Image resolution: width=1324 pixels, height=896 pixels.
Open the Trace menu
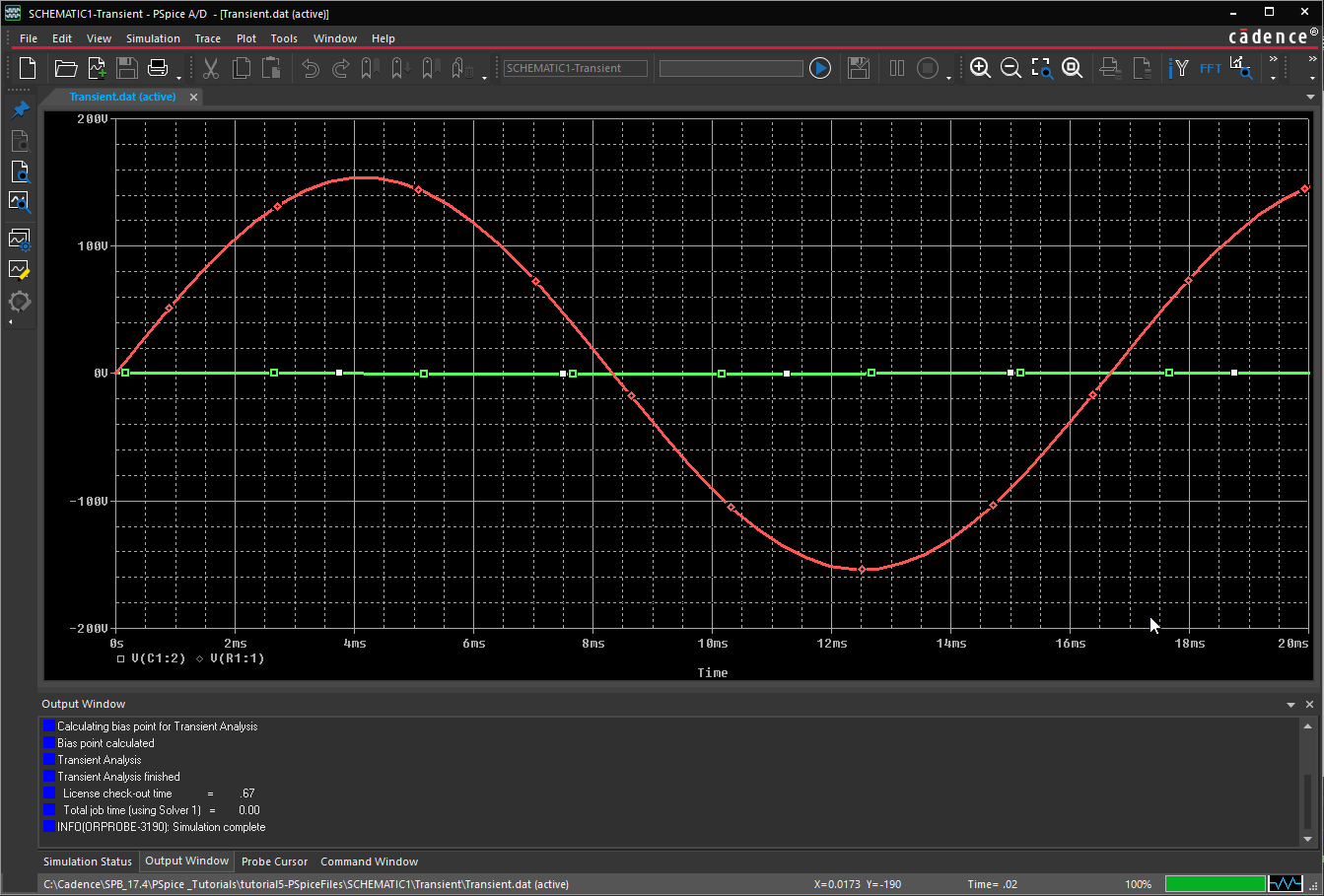pos(207,38)
